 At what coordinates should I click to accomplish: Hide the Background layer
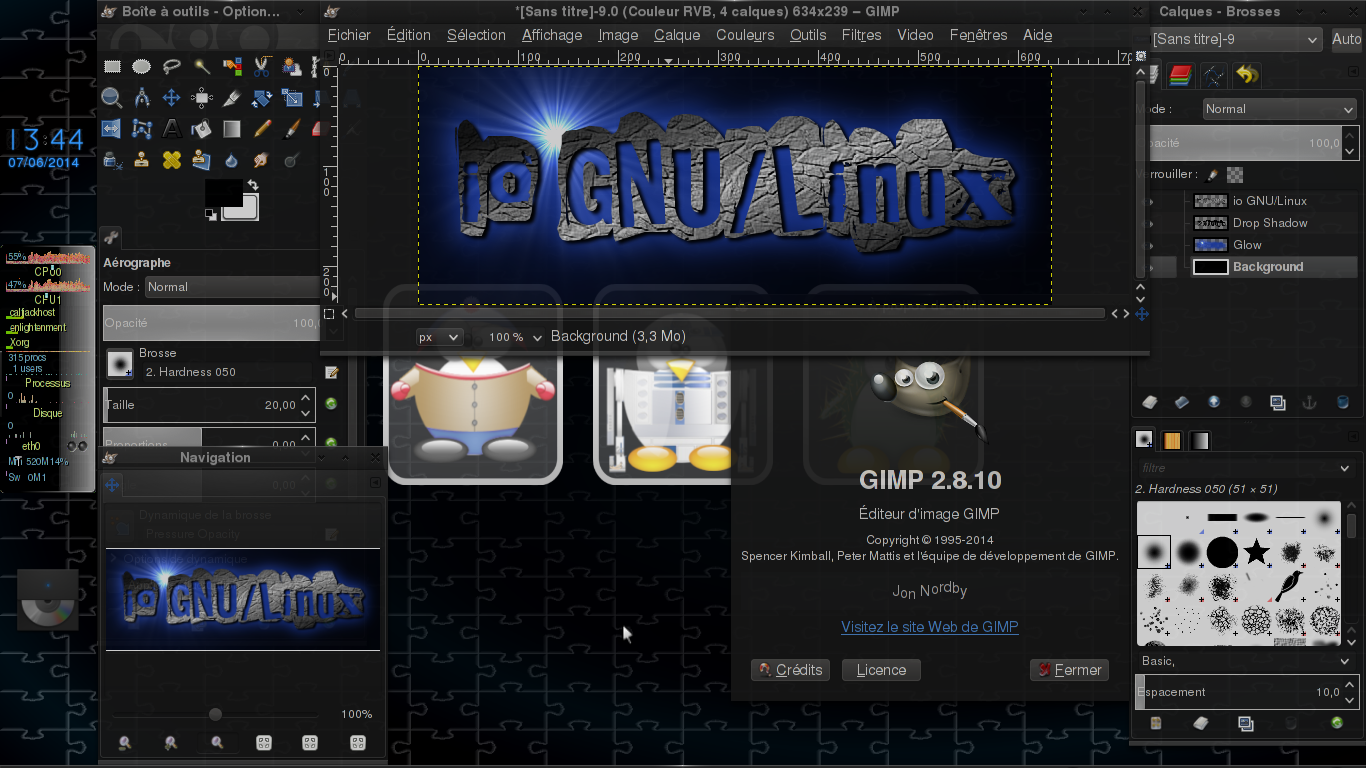coord(1150,267)
